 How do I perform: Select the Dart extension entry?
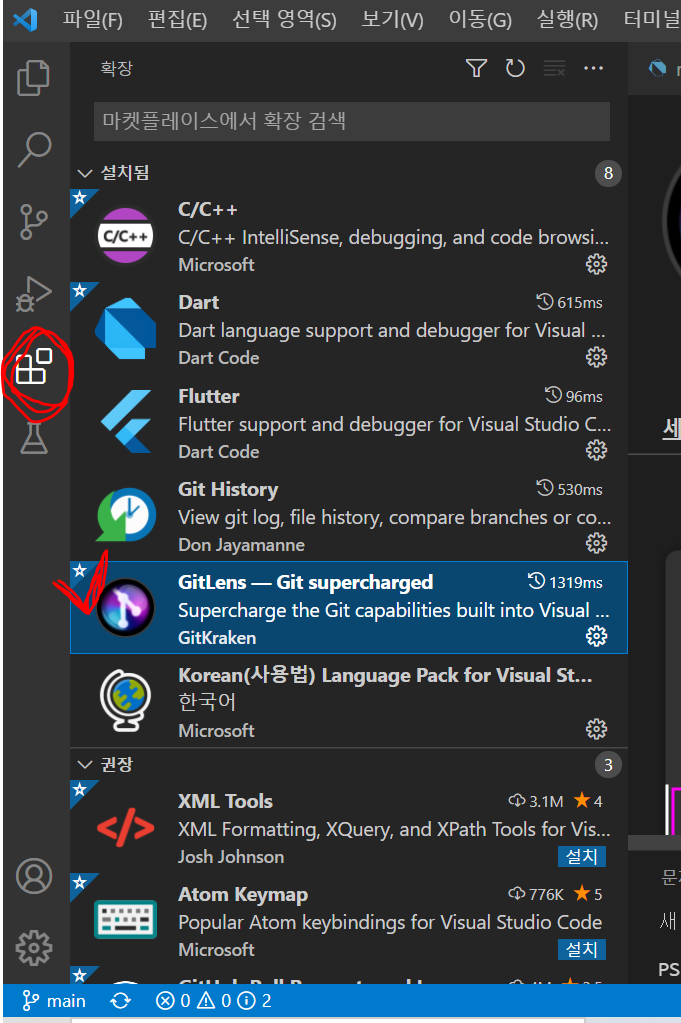coord(349,329)
